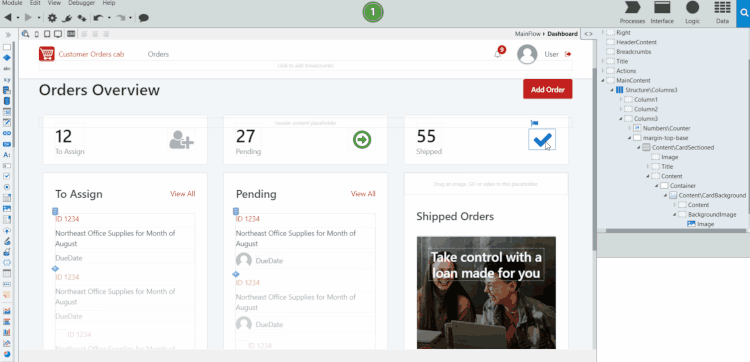Toggle the dark keyboard-style toolbar icon
750x362 pixels.
pos(71,34)
